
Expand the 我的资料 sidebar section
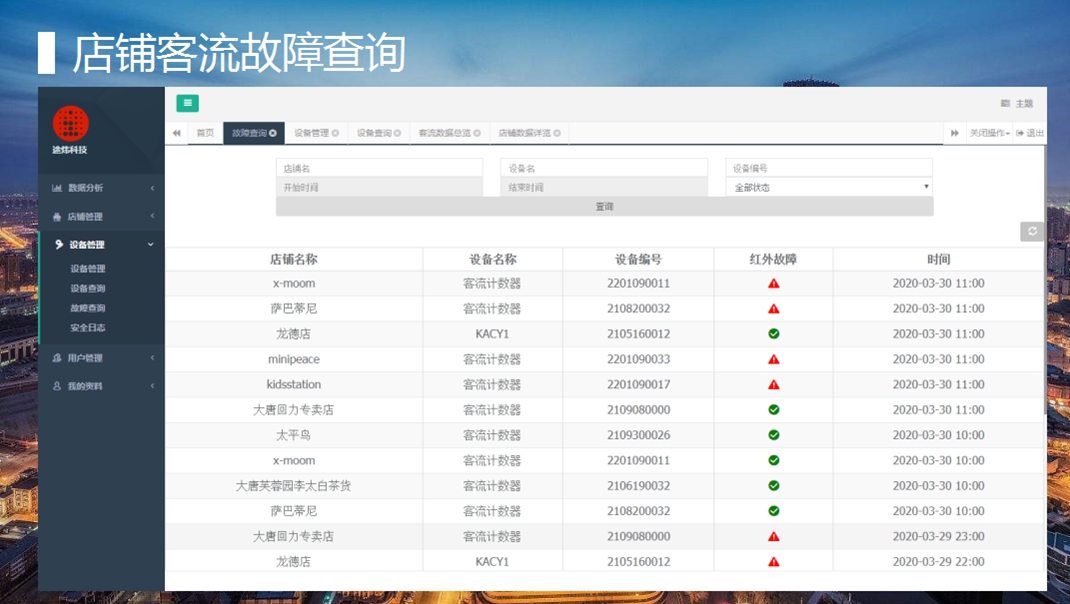[x=102, y=386]
